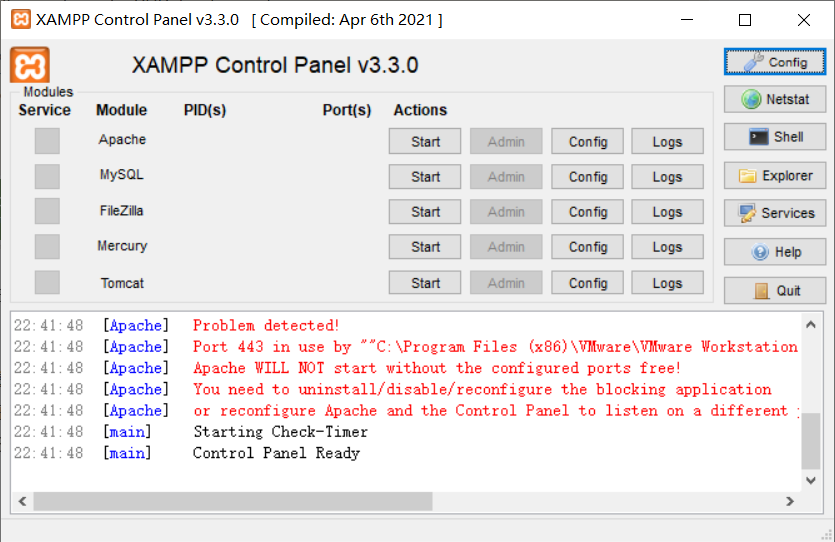Click the Quit button

(x=775, y=291)
